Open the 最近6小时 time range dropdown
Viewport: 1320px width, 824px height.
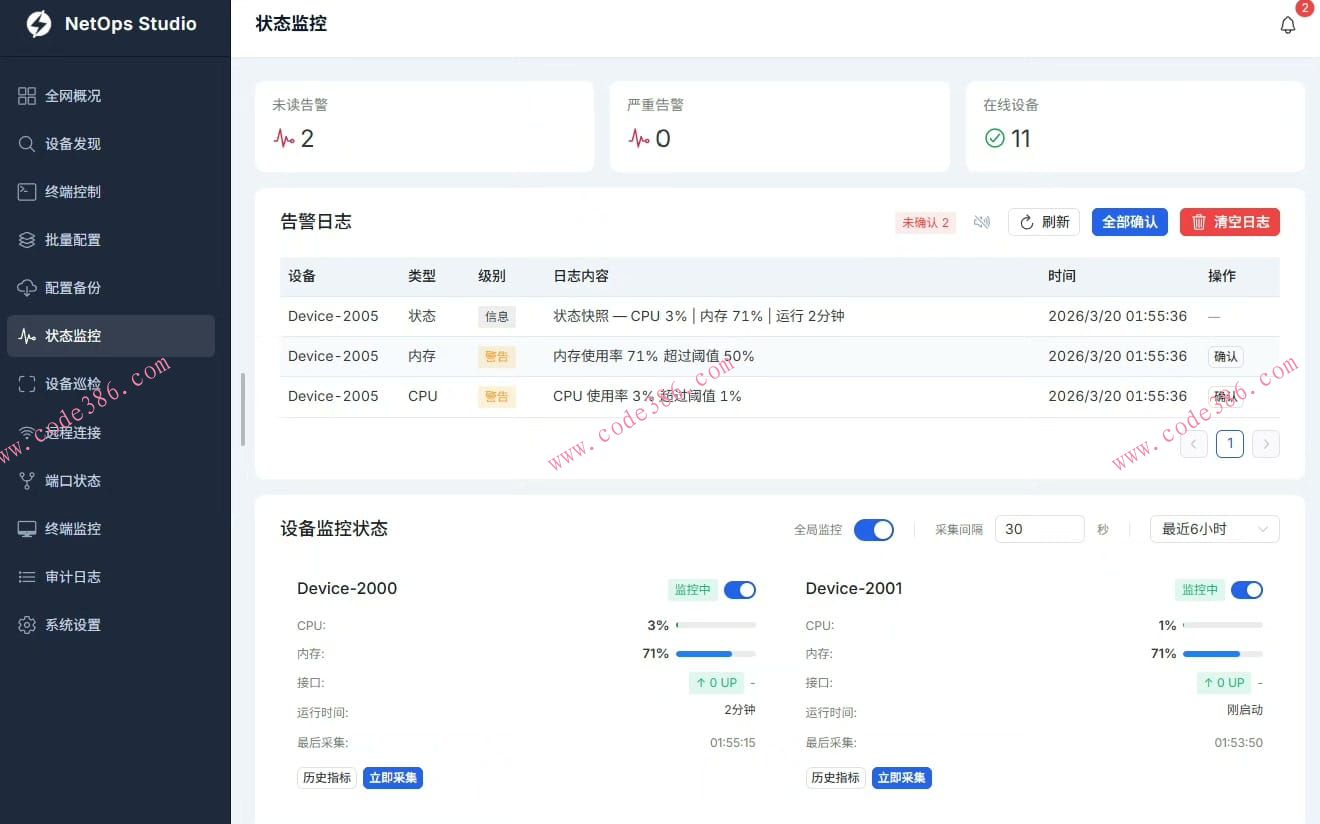[x=1213, y=529]
